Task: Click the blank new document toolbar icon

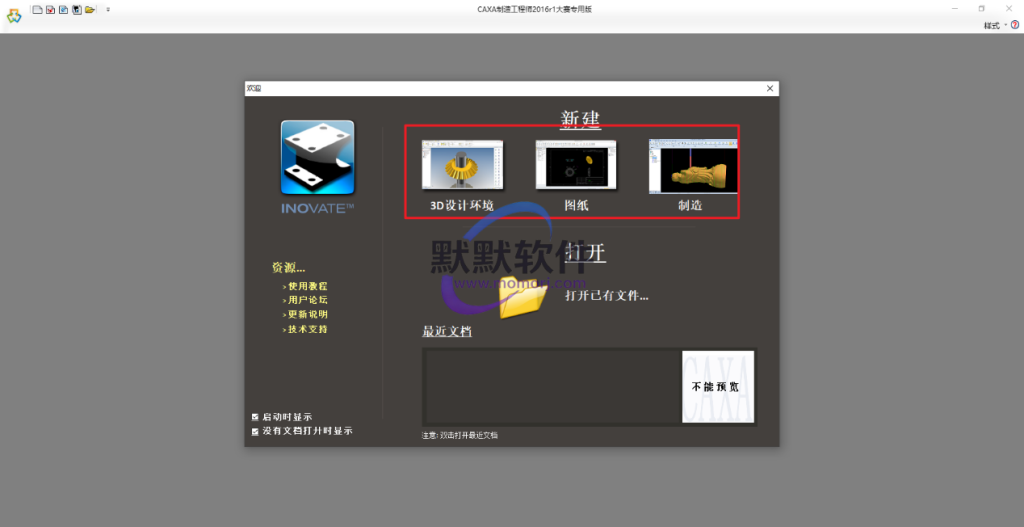Action: coord(37,9)
